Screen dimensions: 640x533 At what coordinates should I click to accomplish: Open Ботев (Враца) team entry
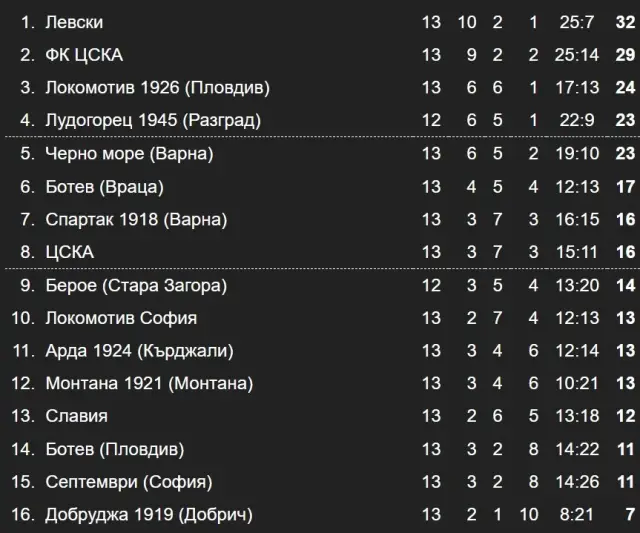click(104, 187)
